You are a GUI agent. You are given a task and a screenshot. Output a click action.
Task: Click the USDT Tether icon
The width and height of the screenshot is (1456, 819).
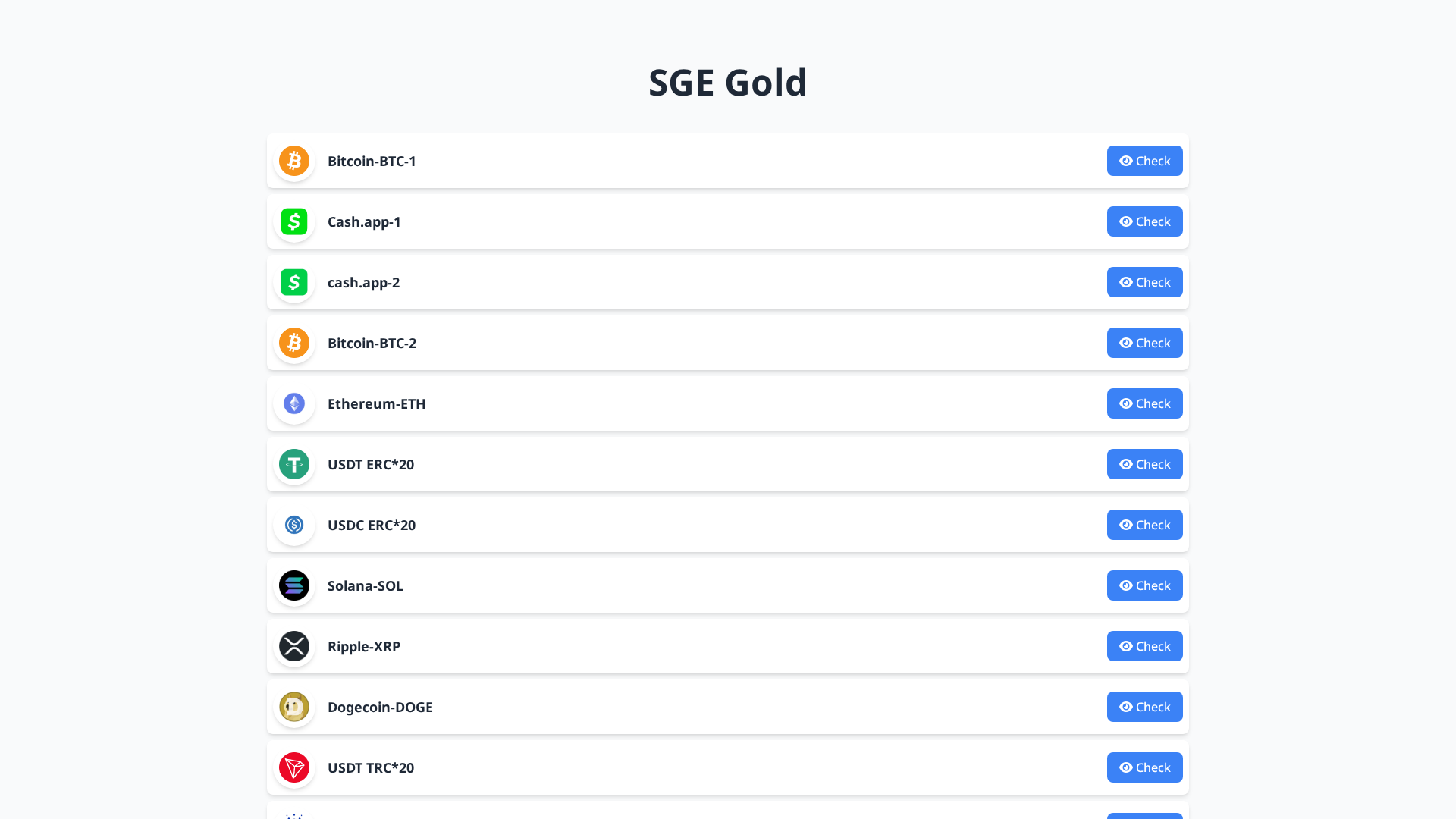pos(293,464)
